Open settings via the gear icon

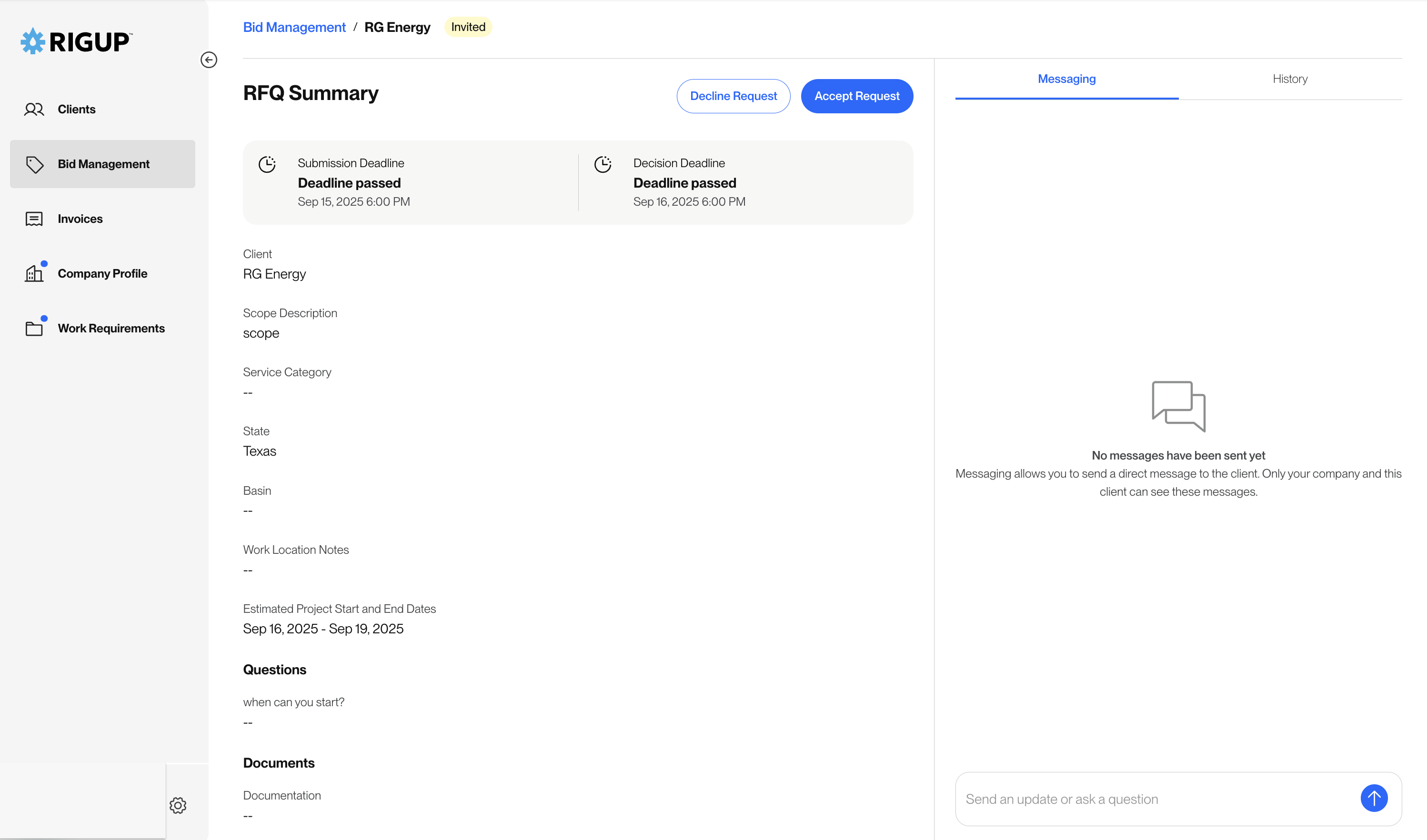click(178, 805)
